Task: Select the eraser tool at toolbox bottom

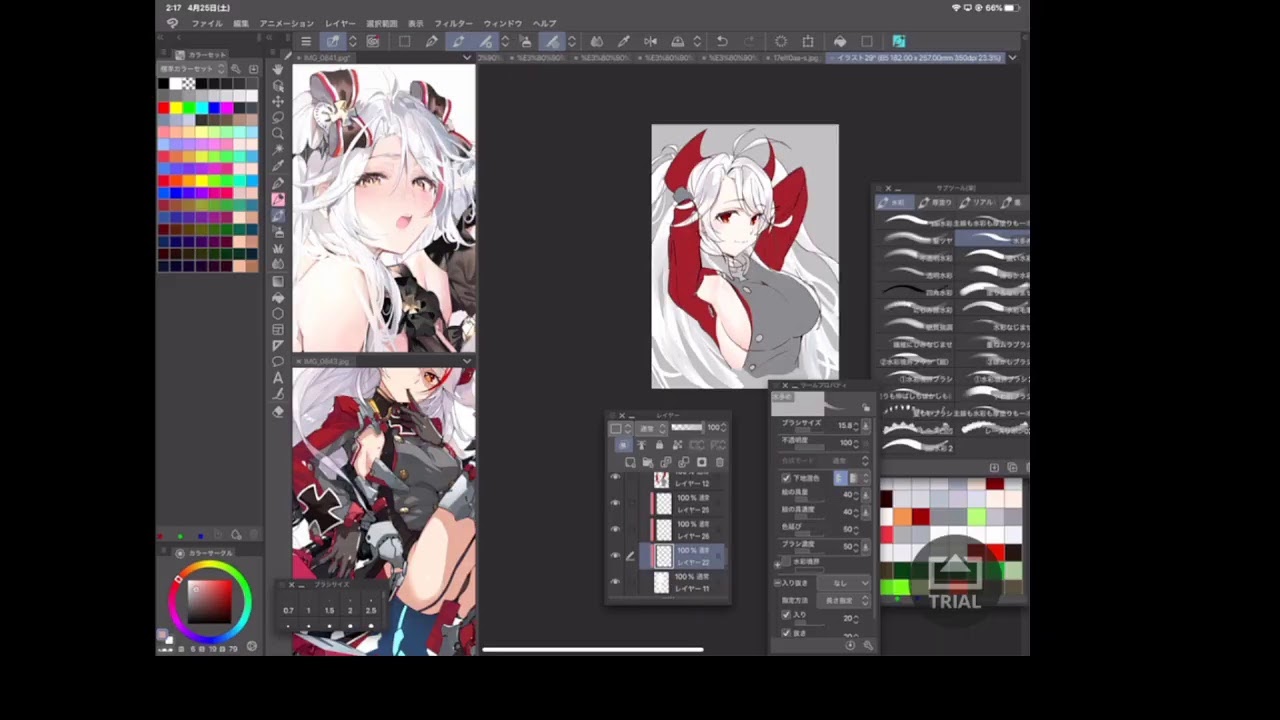Action: coord(278,410)
